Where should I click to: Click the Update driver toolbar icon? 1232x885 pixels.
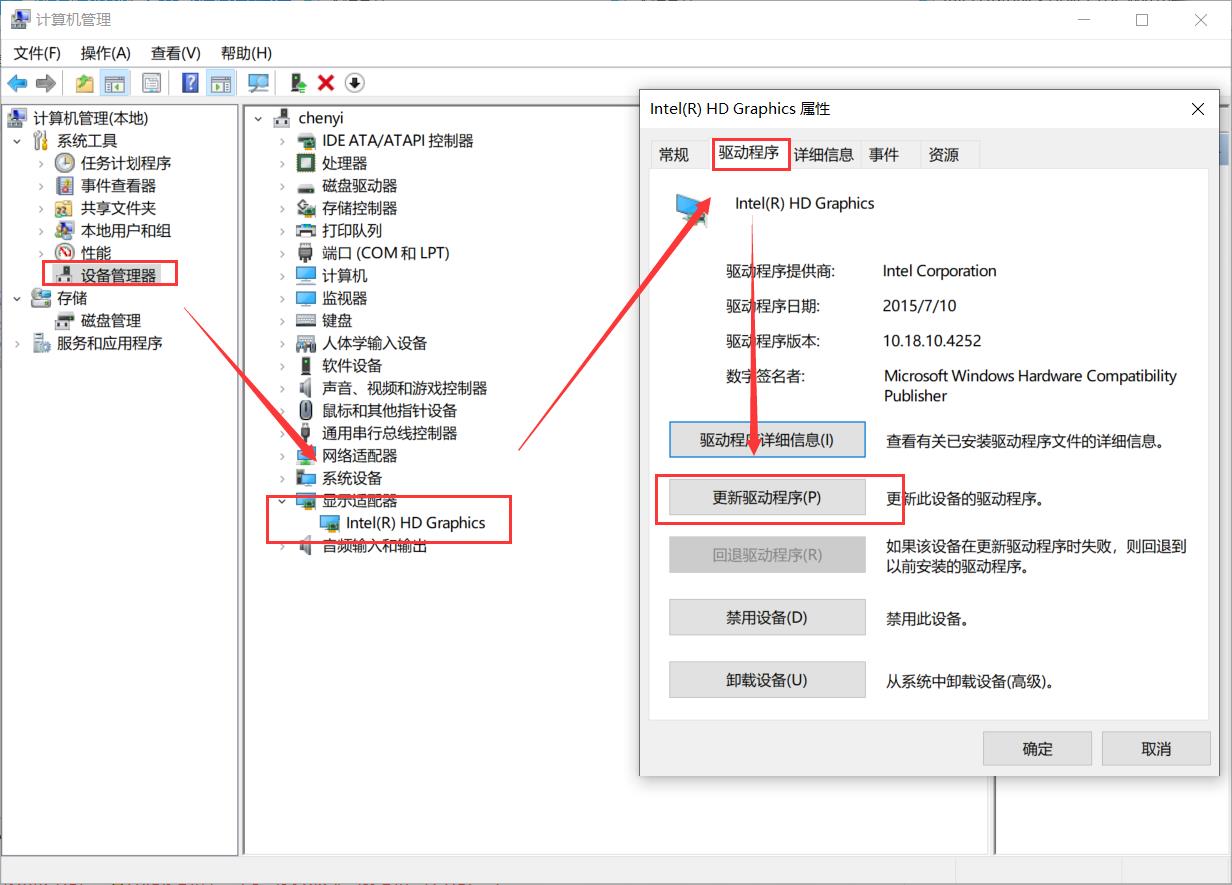pos(296,83)
